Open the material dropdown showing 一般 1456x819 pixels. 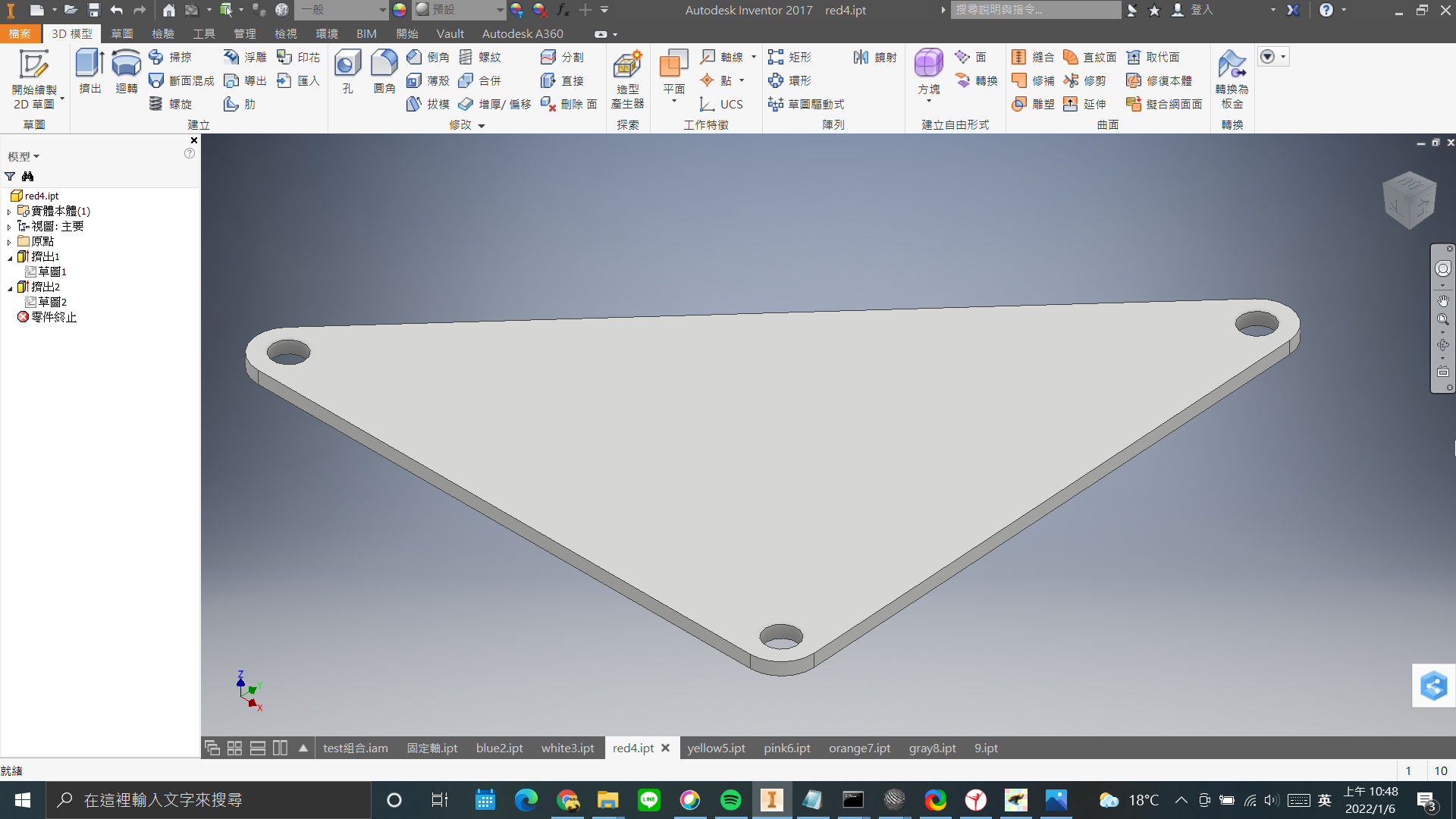pyautogui.click(x=341, y=10)
